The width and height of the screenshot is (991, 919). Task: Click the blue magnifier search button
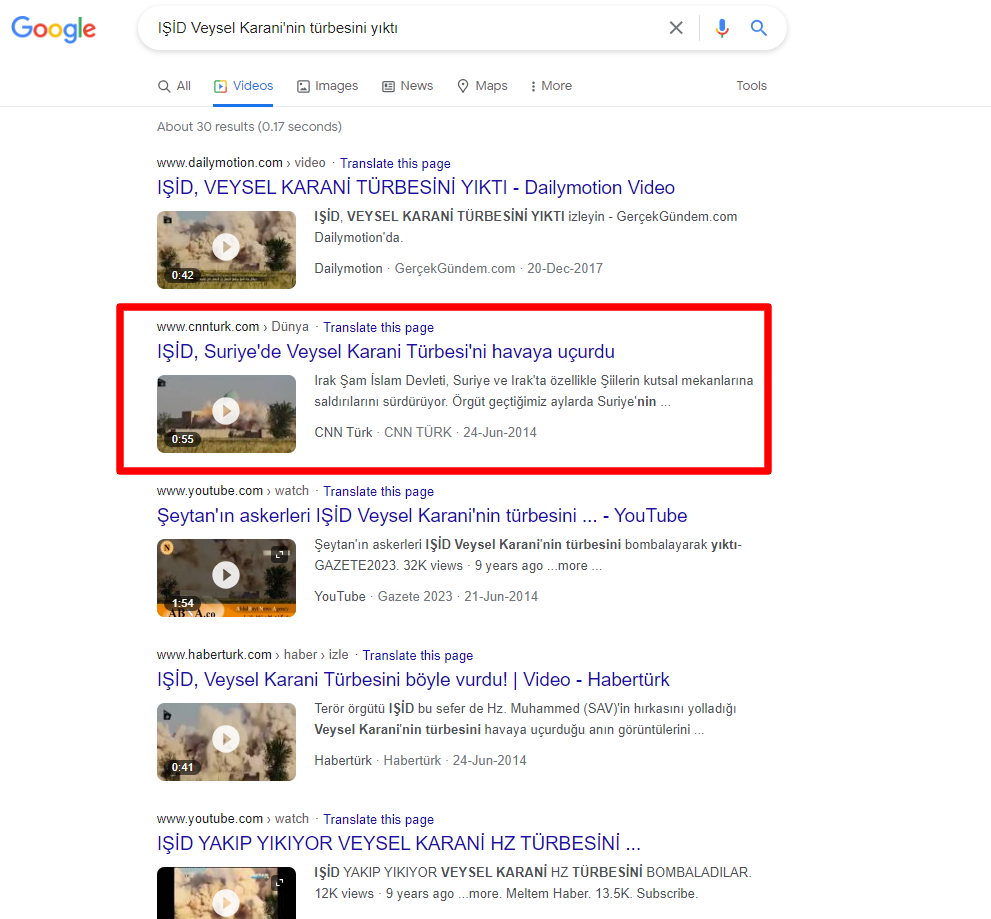759,28
